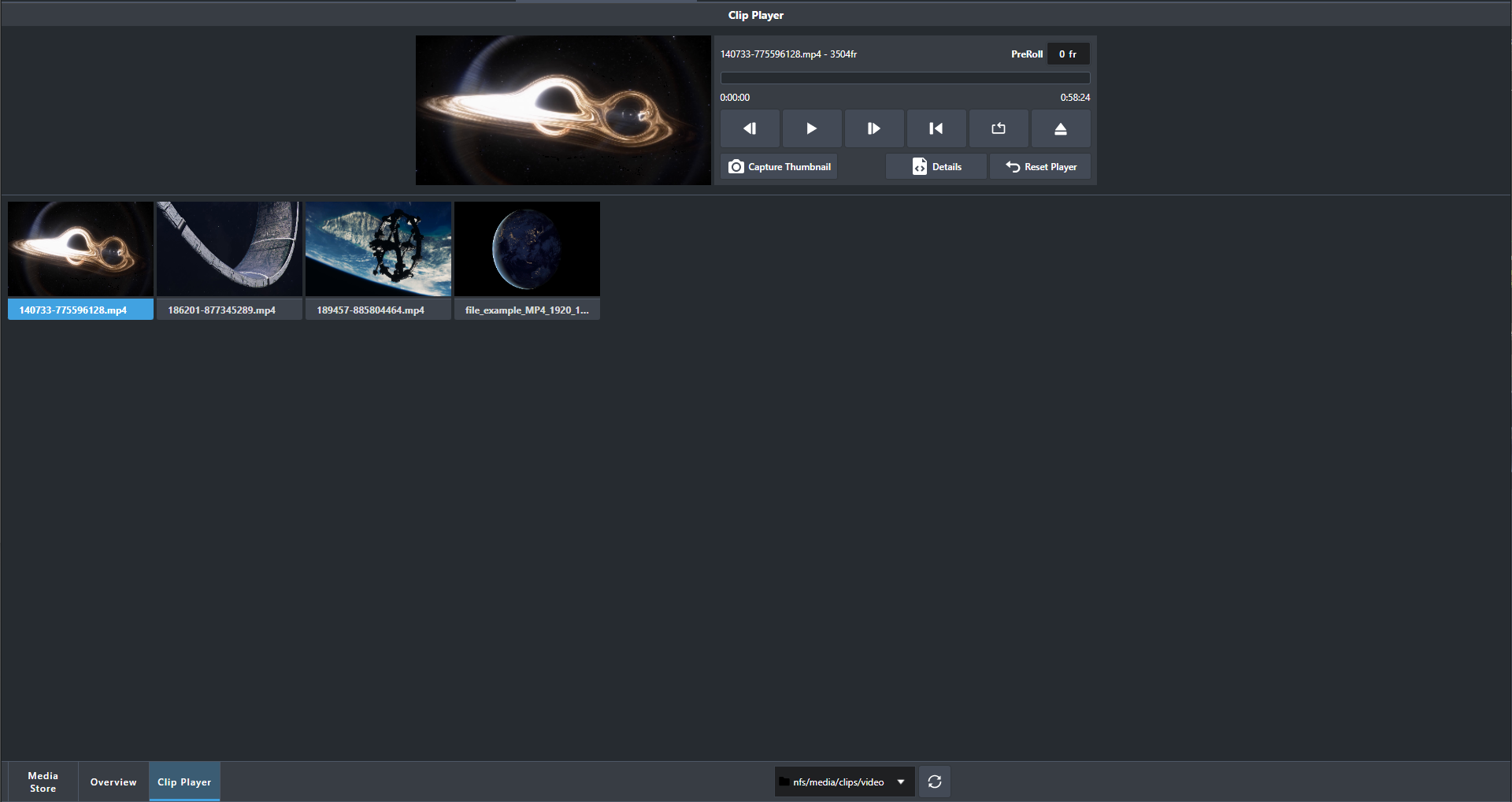Screen dimensions: 1512x802
Task: Select 140733-775596128.mp4 clip thumbnail
Action: 80,249
